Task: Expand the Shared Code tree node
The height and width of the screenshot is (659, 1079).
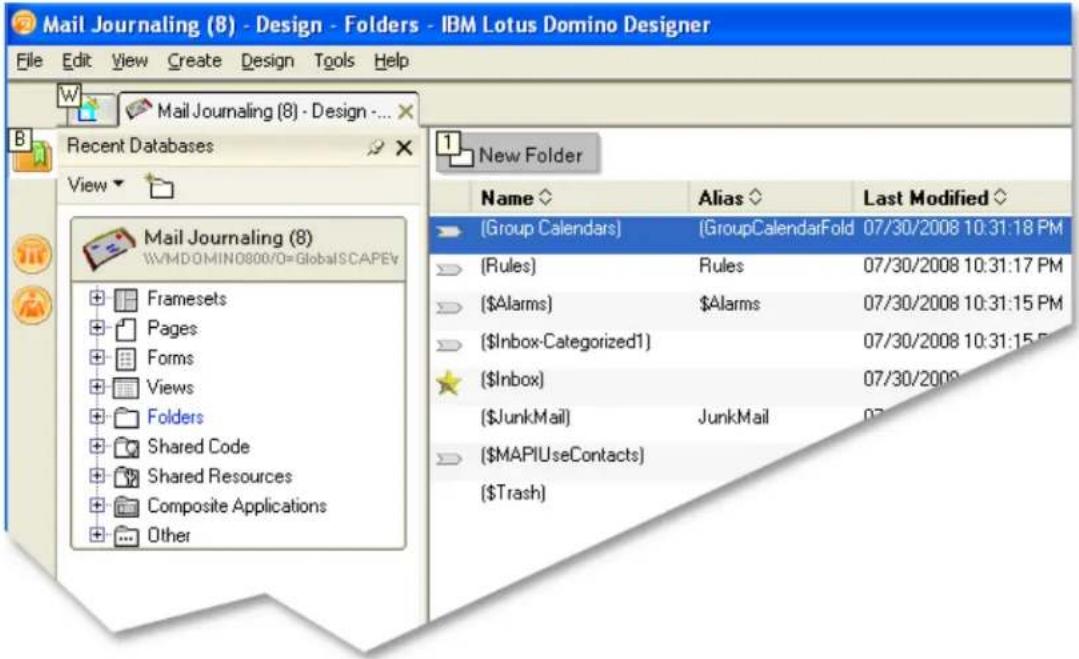Action: pos(97,446)
